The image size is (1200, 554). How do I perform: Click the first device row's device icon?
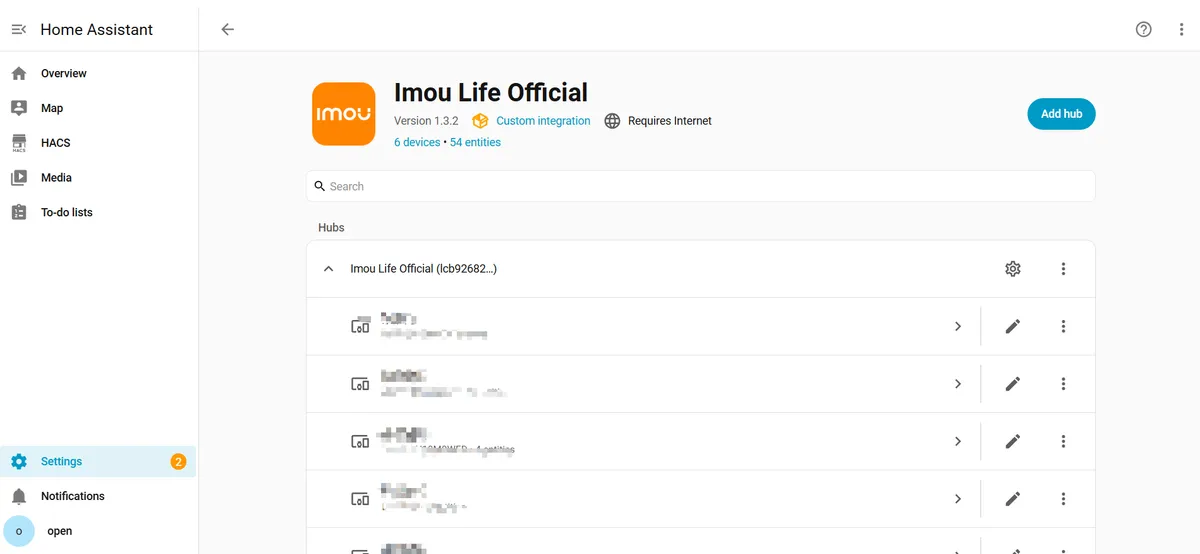pos(360,326)
